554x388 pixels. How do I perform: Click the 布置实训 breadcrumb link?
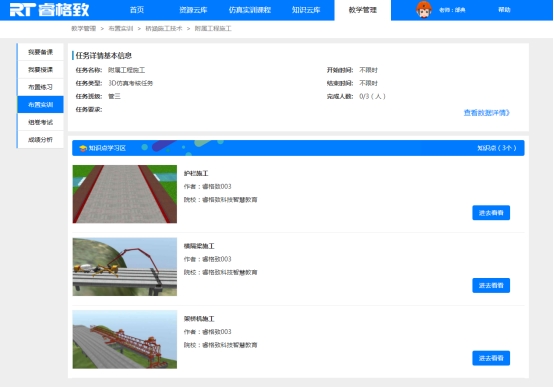(x=120, y=29)
